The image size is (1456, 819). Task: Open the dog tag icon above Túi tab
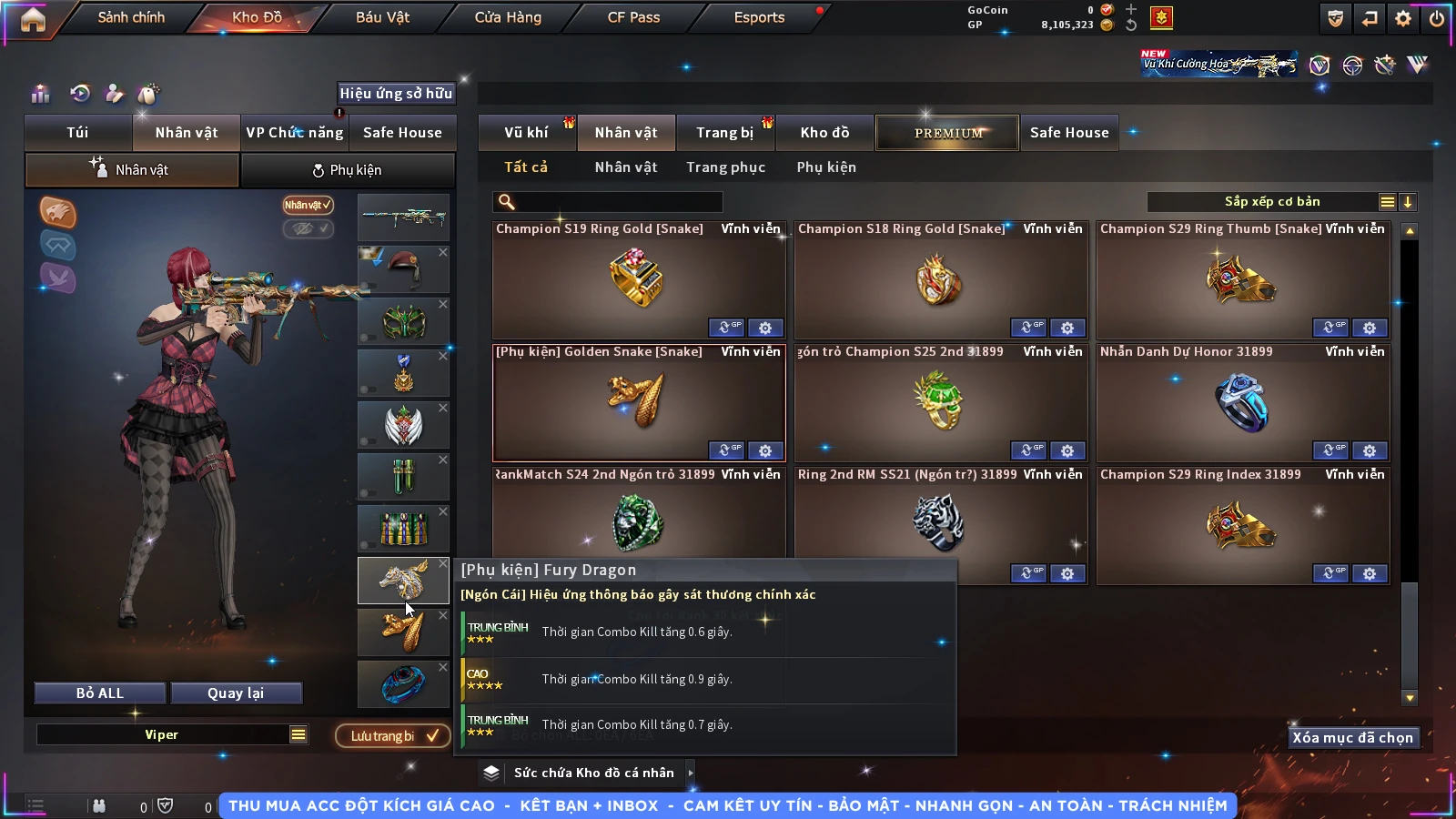pos(147,94)
